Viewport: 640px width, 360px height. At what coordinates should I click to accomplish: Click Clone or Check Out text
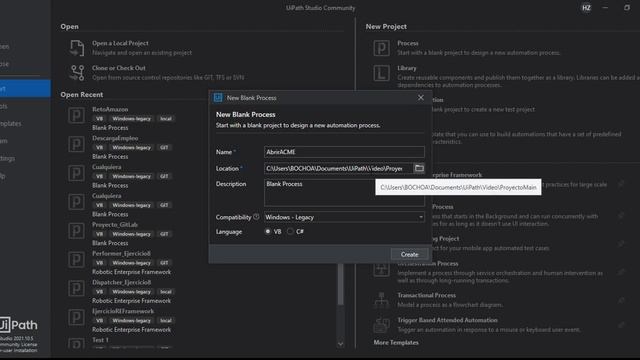pyautogui.click(x=119, y=68)
